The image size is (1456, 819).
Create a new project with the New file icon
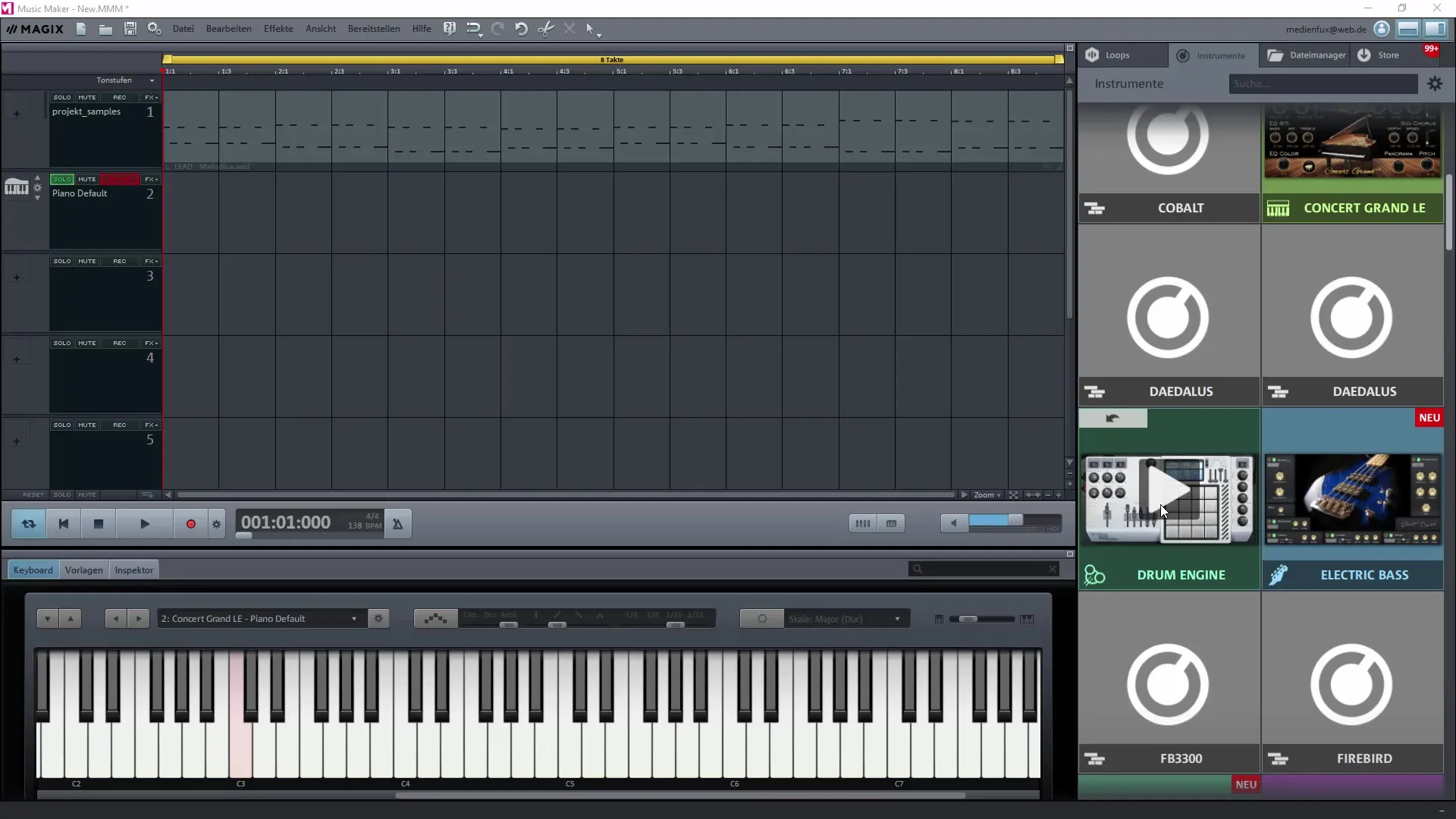(x=81, y=29)
